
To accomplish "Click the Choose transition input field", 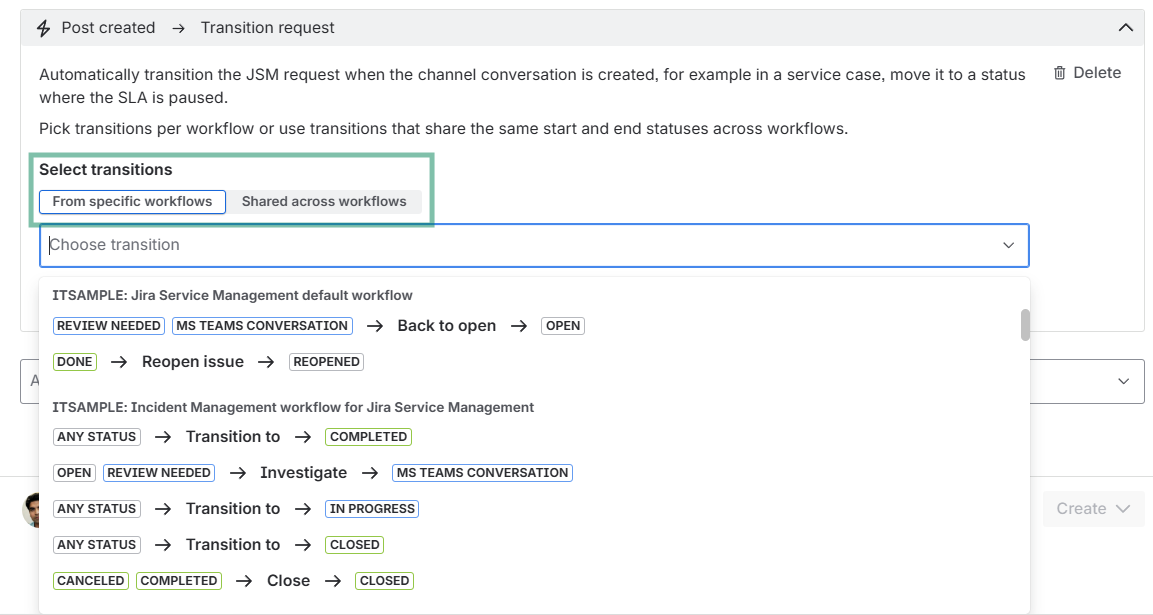I will click(534, 245).
